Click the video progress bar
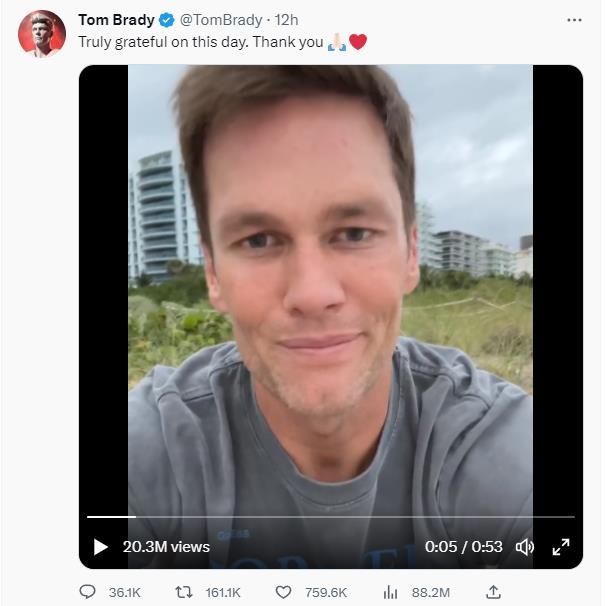Screen dimensions: 605x606 click(330, 517)
